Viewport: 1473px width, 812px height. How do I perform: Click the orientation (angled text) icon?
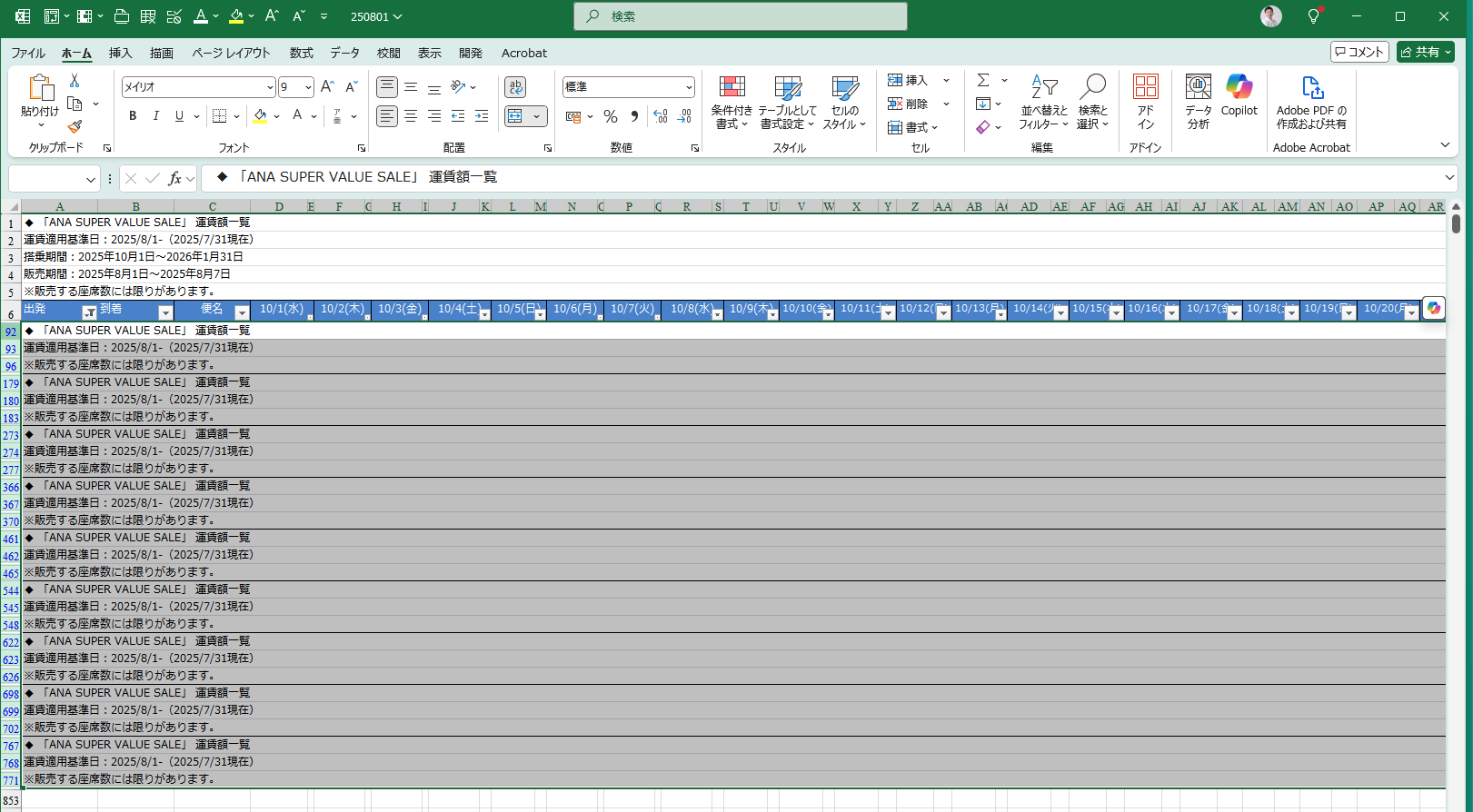click(x=458, y=87)
